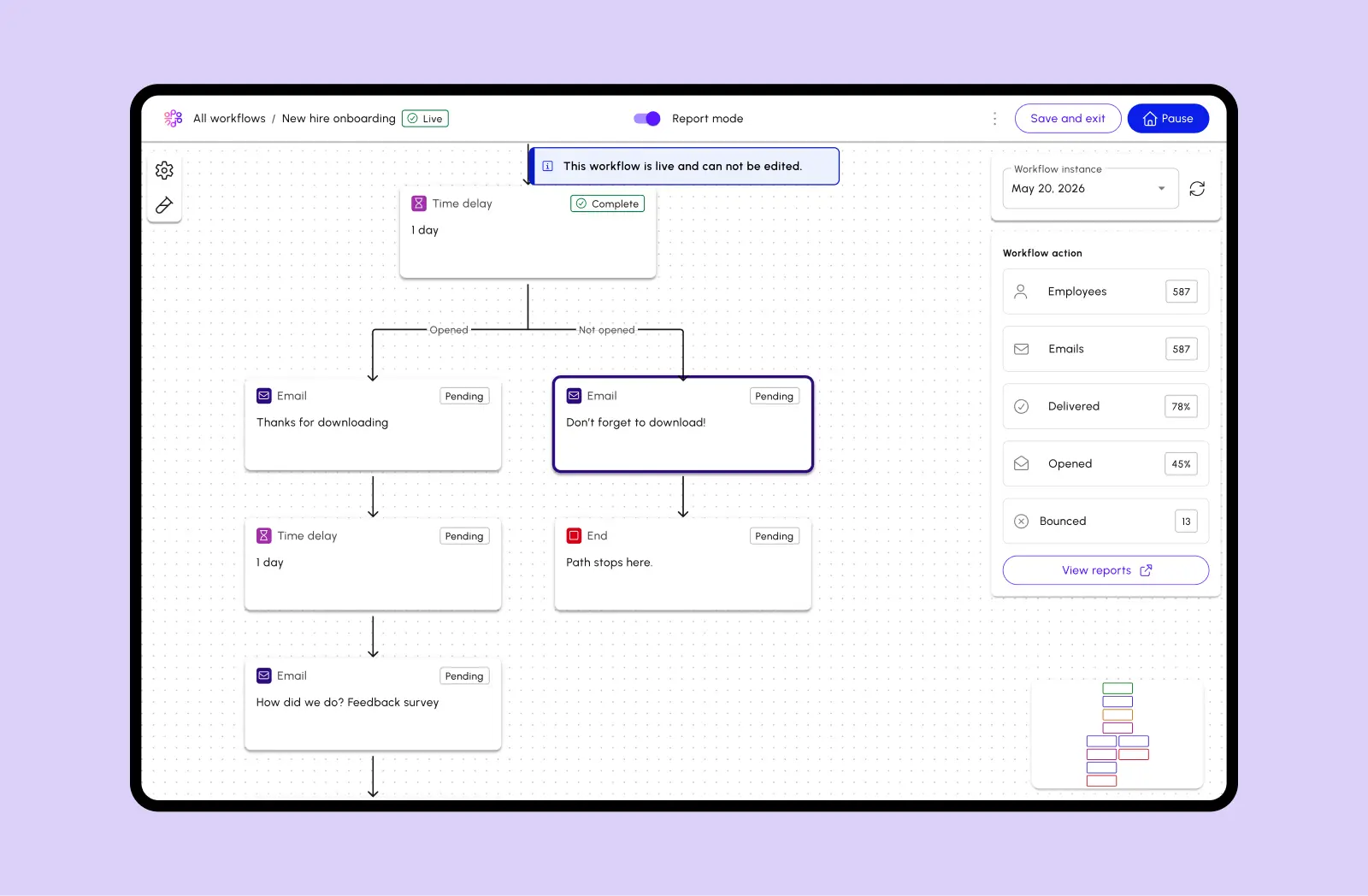Select the eraser tool in left toolbar

coord(164,205)
